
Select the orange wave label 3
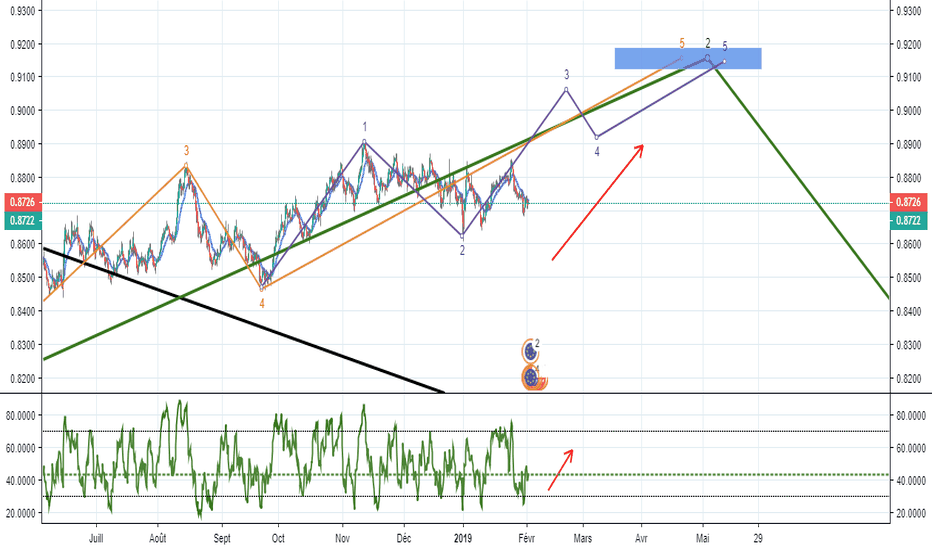tap(186, 151)
